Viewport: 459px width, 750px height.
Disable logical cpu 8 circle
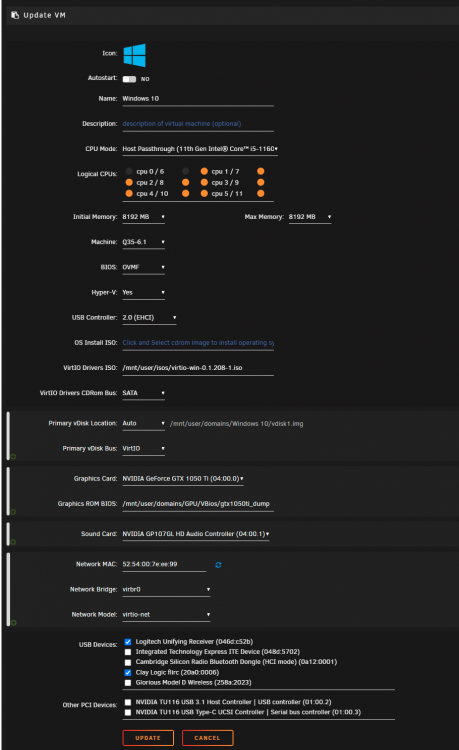(186, 182)
